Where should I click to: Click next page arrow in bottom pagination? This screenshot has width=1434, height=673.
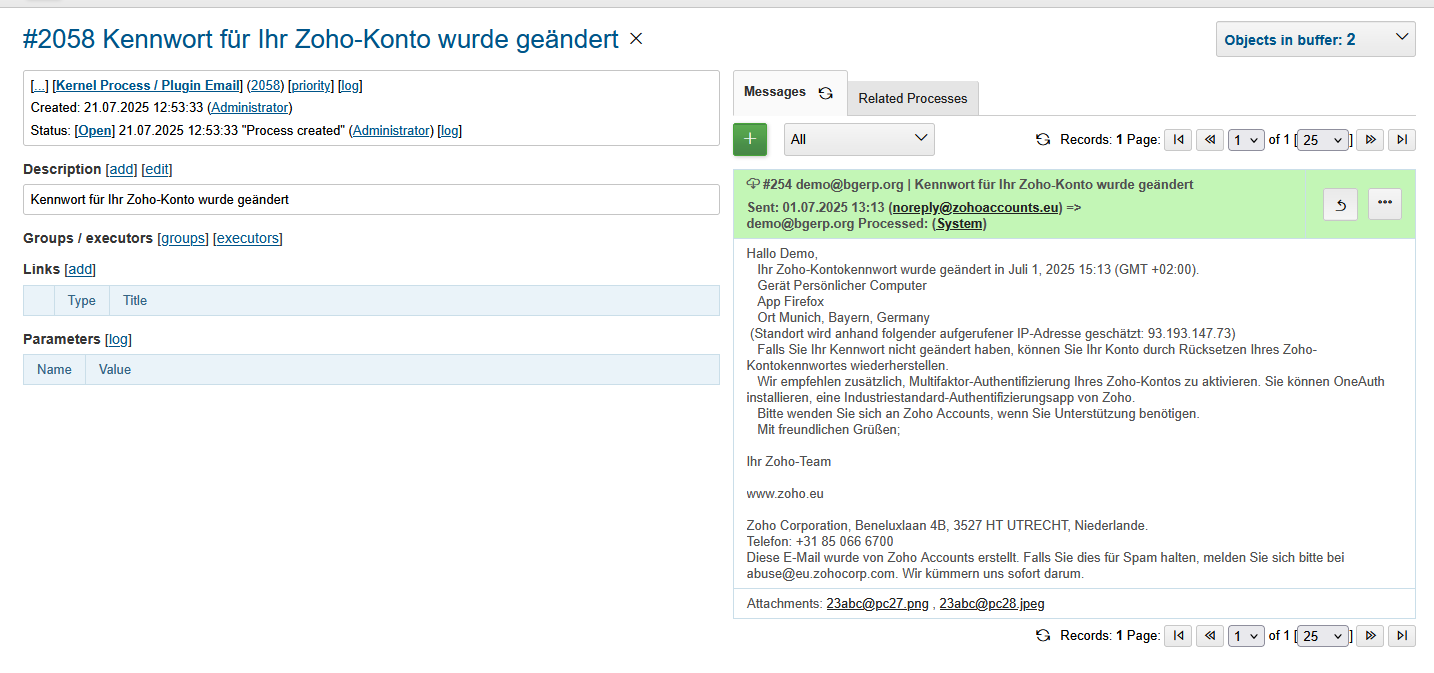[1370, 636]
